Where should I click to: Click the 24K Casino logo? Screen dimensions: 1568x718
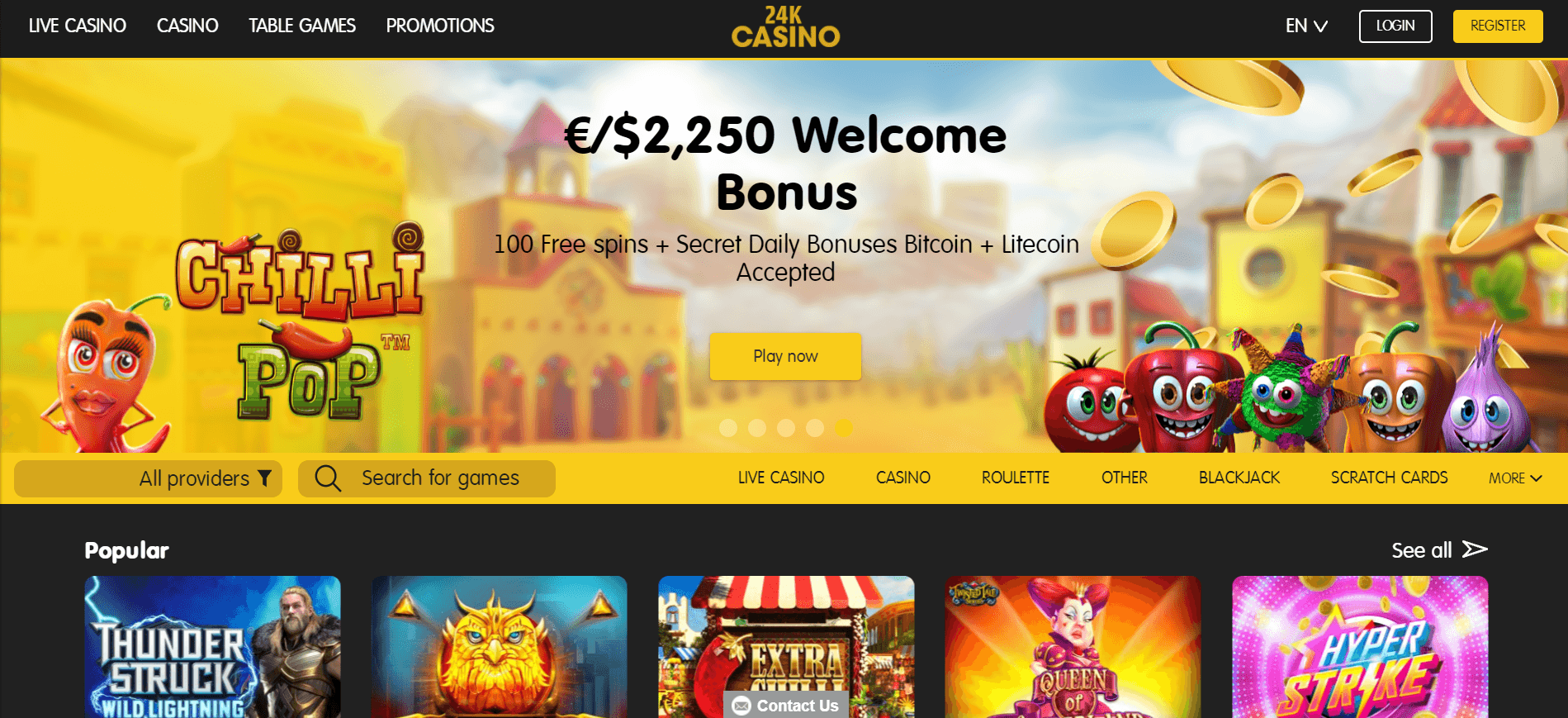[x=785, y=27]
